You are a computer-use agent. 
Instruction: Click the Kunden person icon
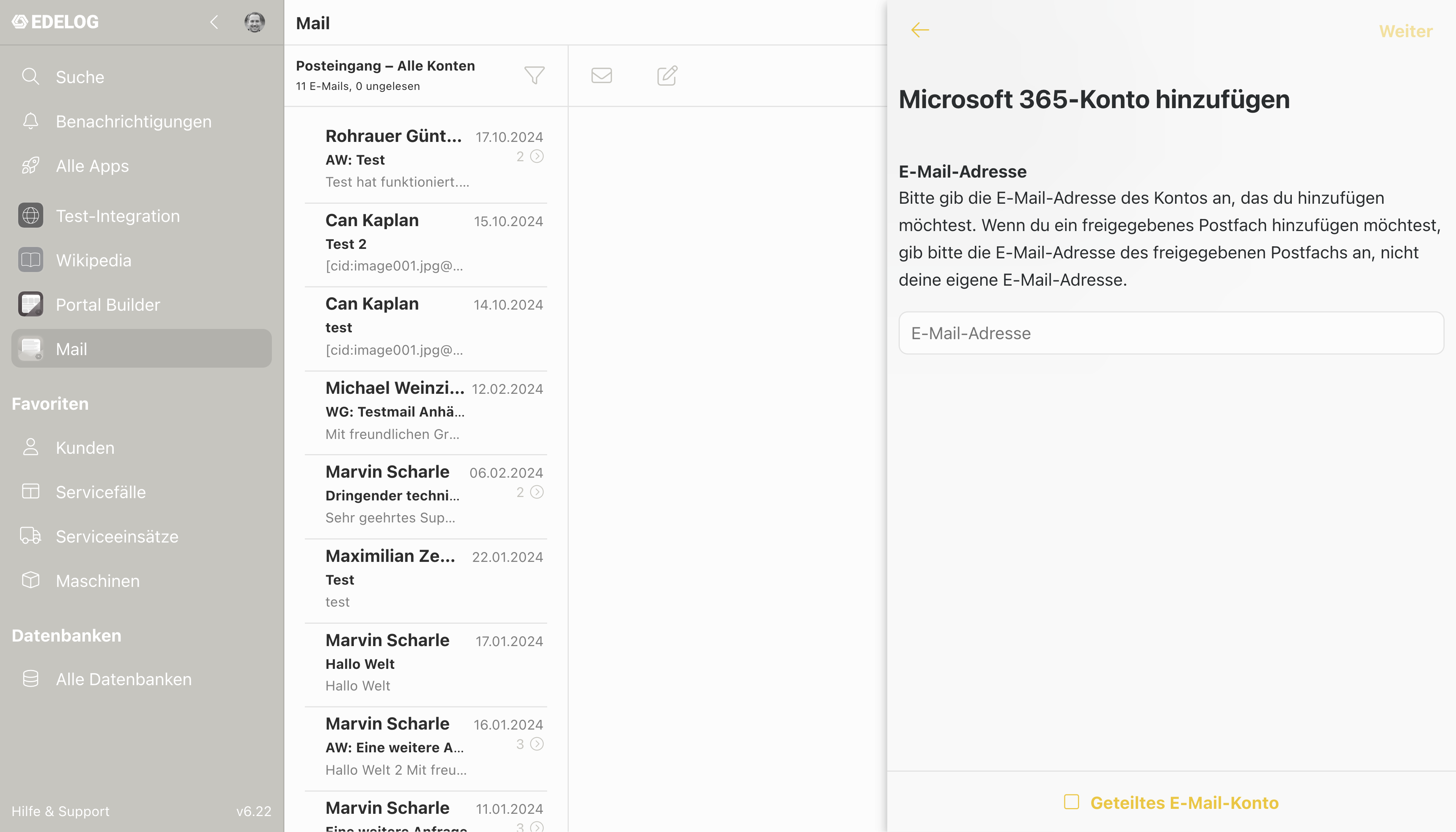pos(30,447)
